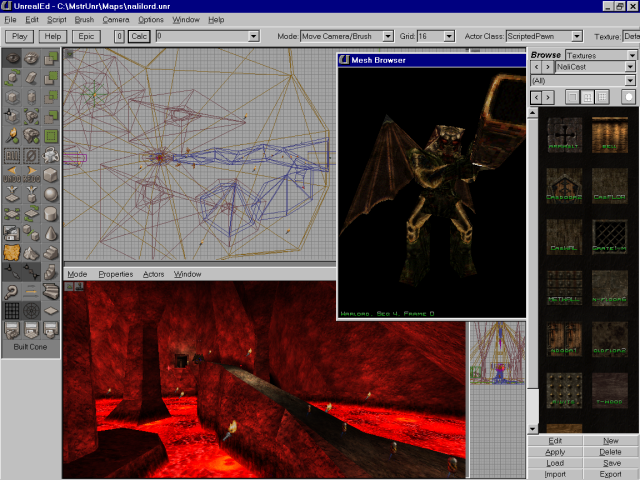Image resolution: width=640 pixels, height=480 pixels.
Task: Click the previous texture set arrow beside NaliCast
Action: click(535, 66)
